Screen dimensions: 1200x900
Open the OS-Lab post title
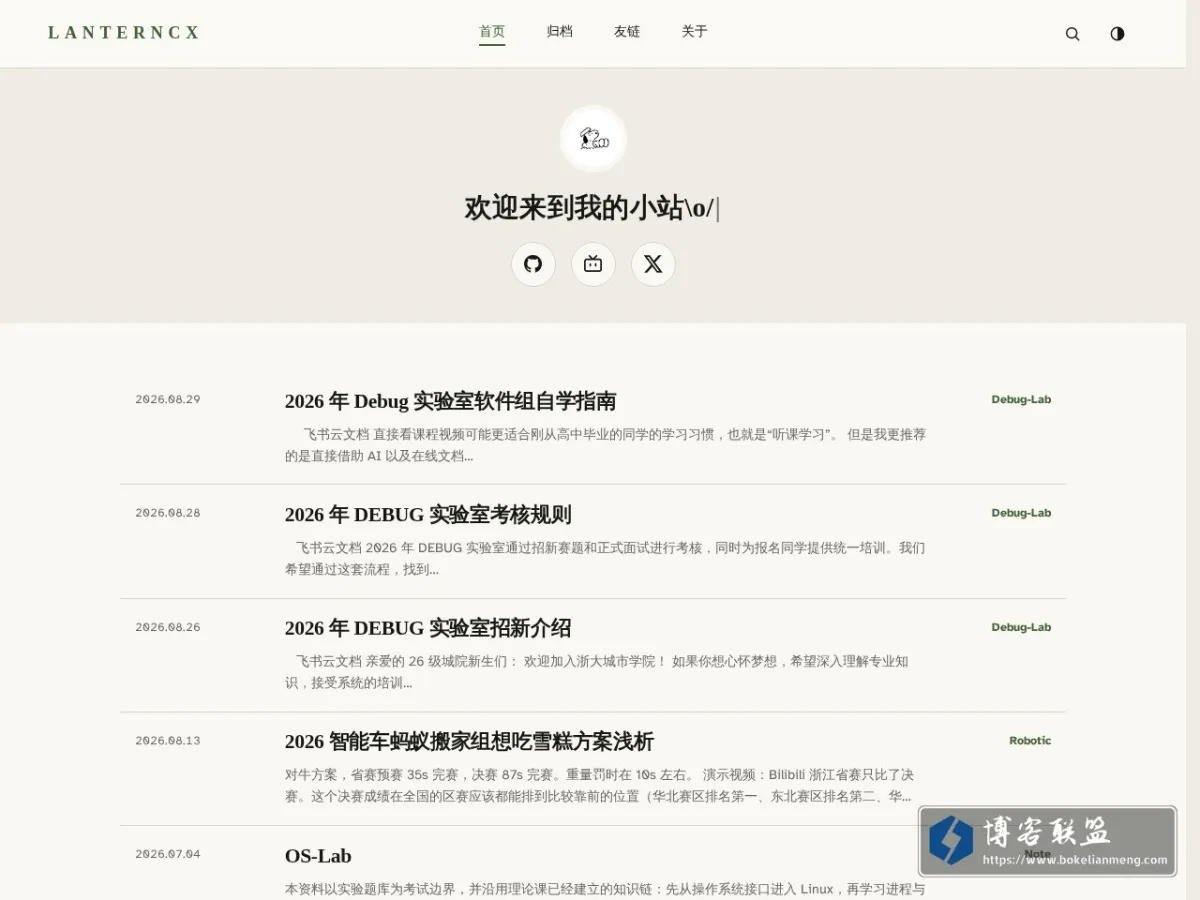(318, 856)
